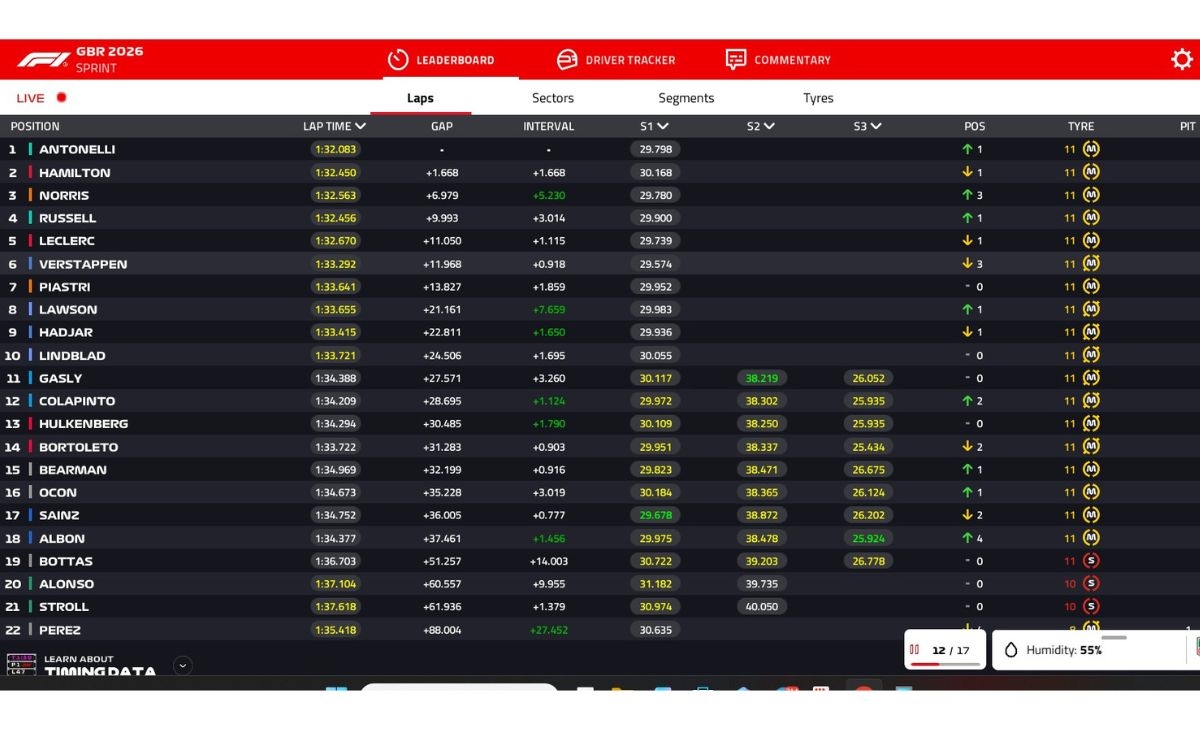This screenshot has width=1200, height=729.
Task: Click Stroll's soft tyre icon
Action: tap(1091, 606)
